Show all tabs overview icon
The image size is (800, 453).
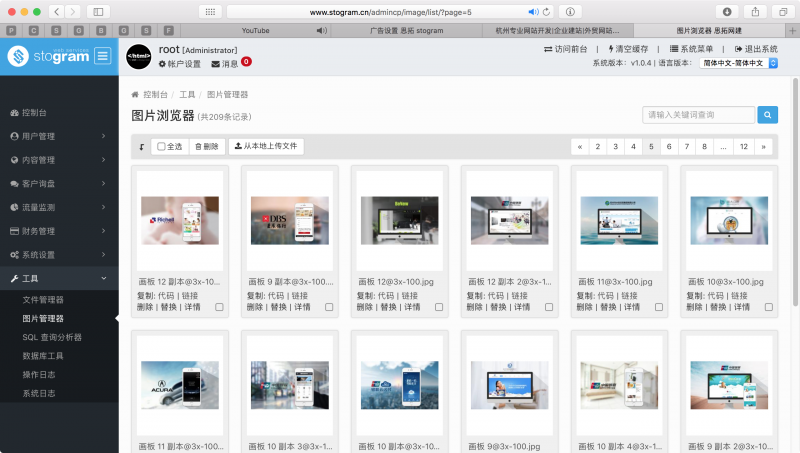(x=783, y=12)
